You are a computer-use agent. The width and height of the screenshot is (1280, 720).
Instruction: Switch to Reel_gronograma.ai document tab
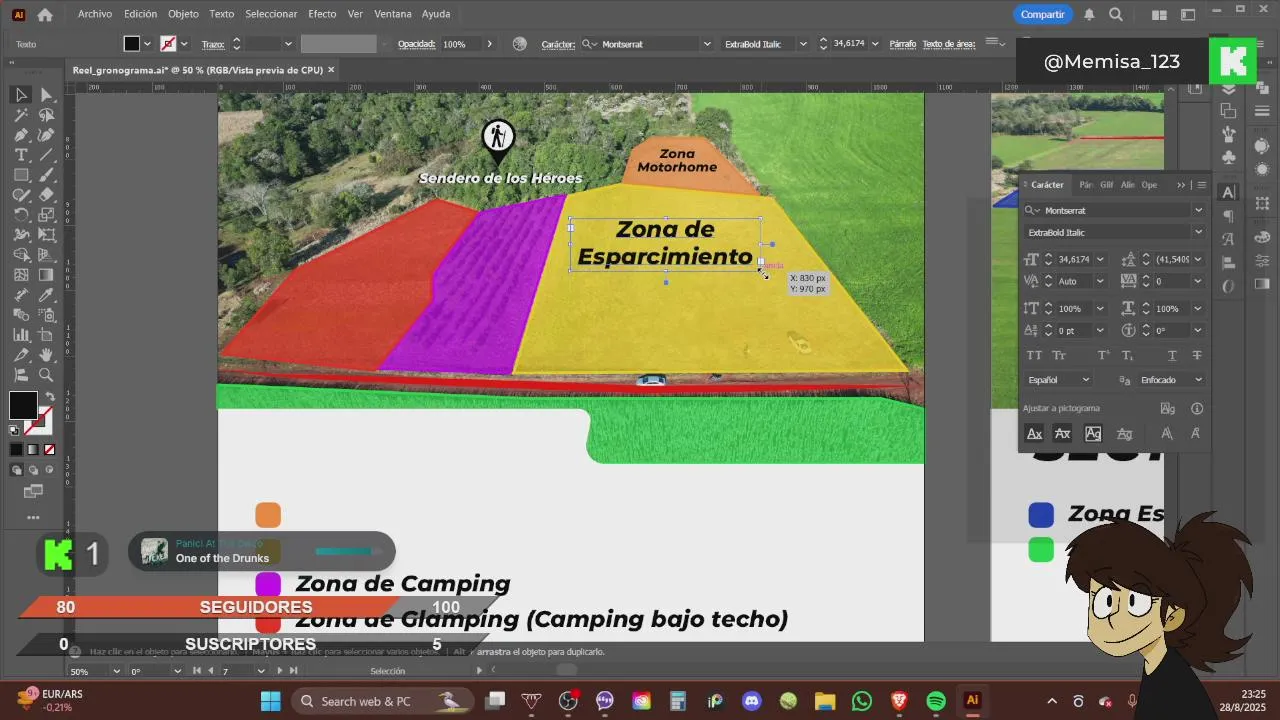click(x=198, y=70)
